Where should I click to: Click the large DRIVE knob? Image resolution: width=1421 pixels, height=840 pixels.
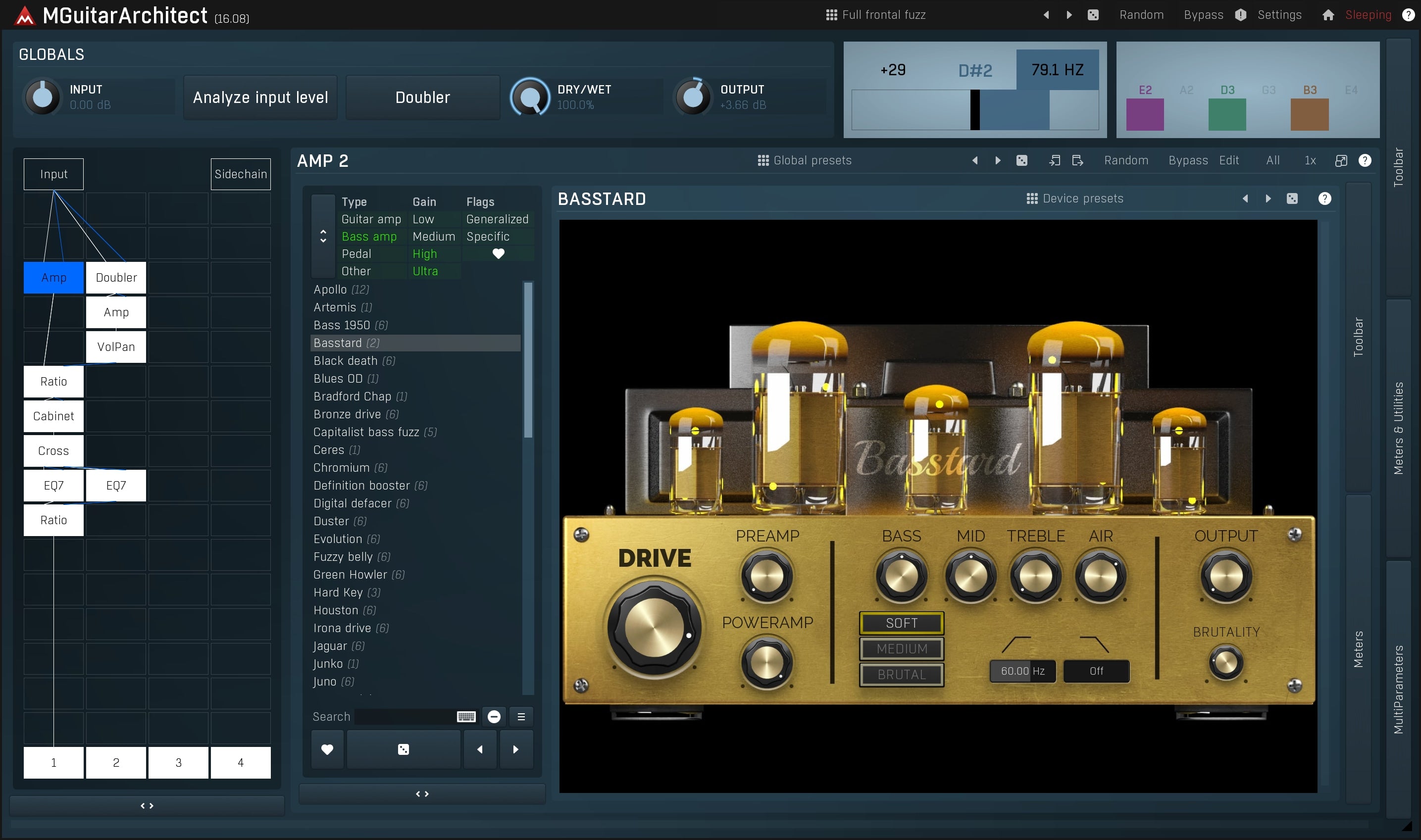click(654, 627)
